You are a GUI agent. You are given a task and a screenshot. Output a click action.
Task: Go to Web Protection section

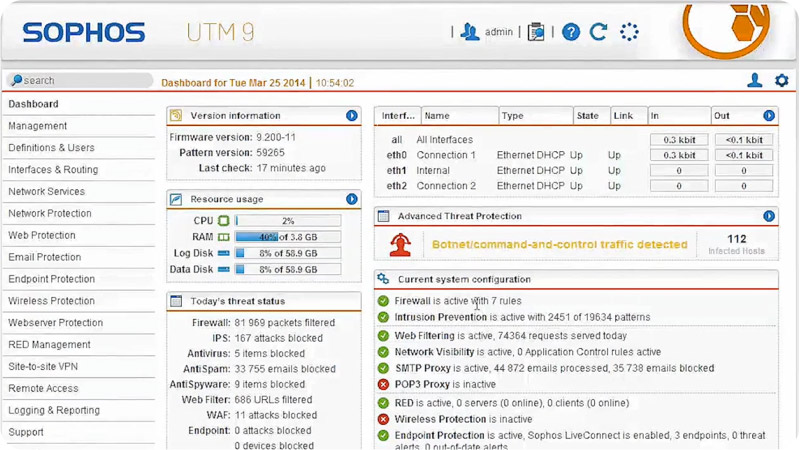(x=41, y=235)
